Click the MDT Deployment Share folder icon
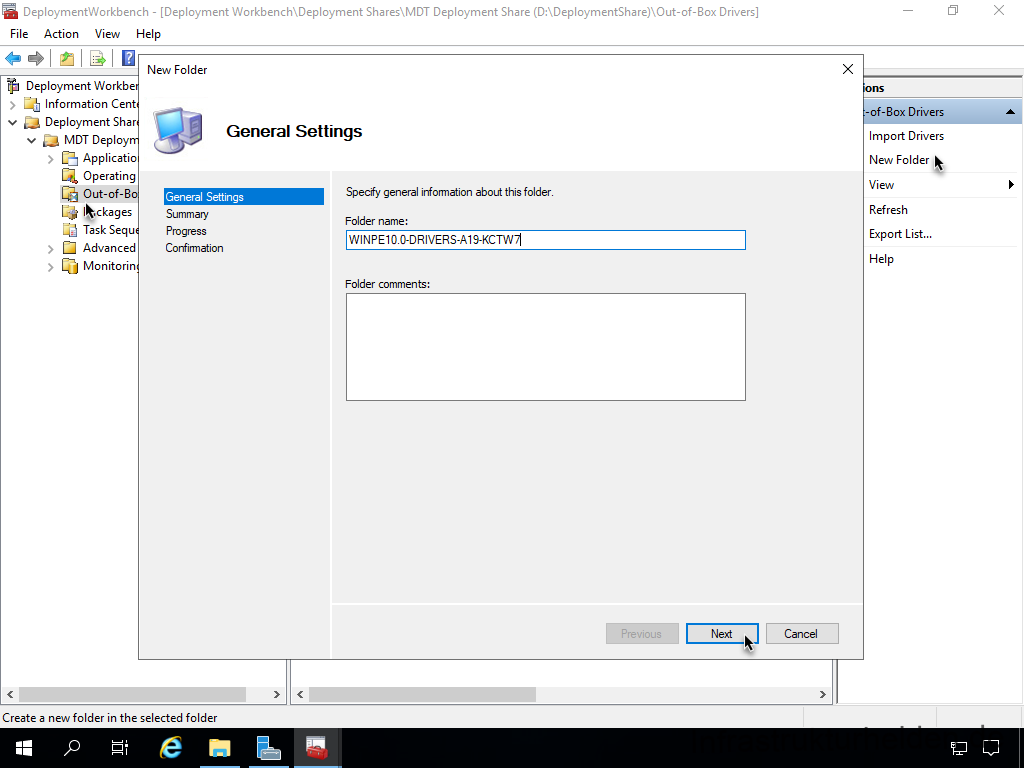Image resolution: width=1024 pixels, height=768 pixels. tap(51, 140)
